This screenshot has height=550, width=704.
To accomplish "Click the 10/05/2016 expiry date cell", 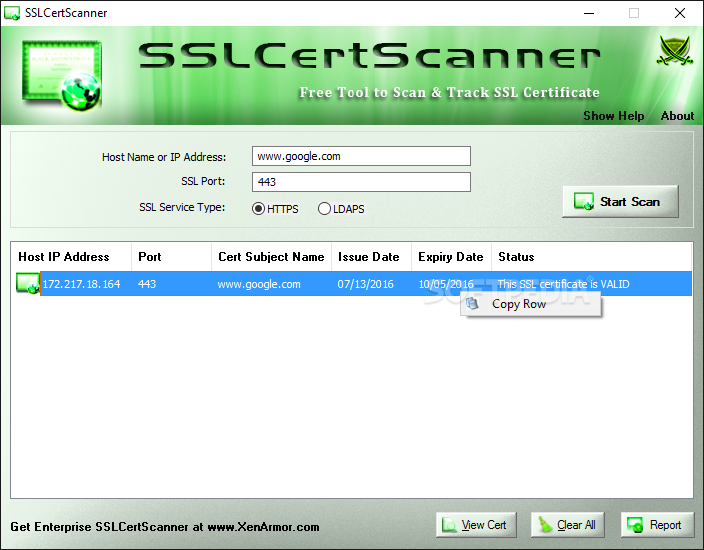I will coord(446,284).
